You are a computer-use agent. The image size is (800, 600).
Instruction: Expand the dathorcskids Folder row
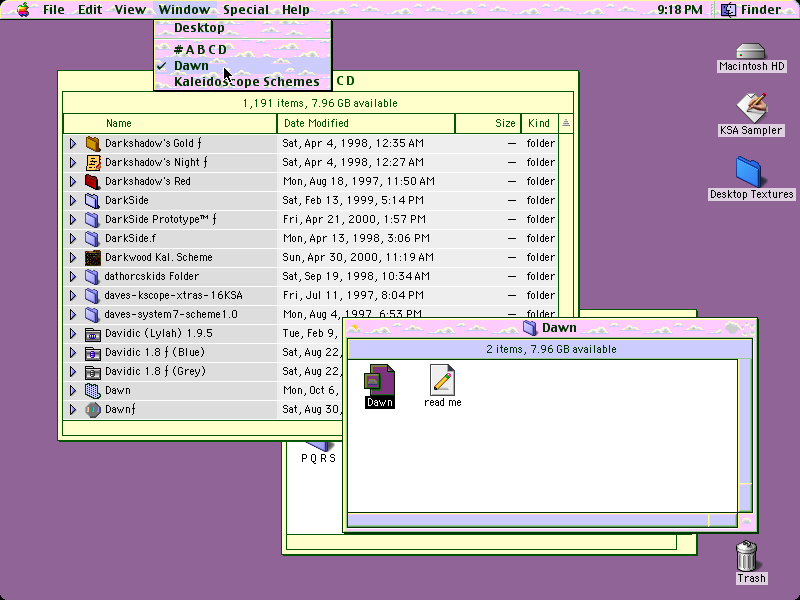pyautogui.click(x=73, y=277)
